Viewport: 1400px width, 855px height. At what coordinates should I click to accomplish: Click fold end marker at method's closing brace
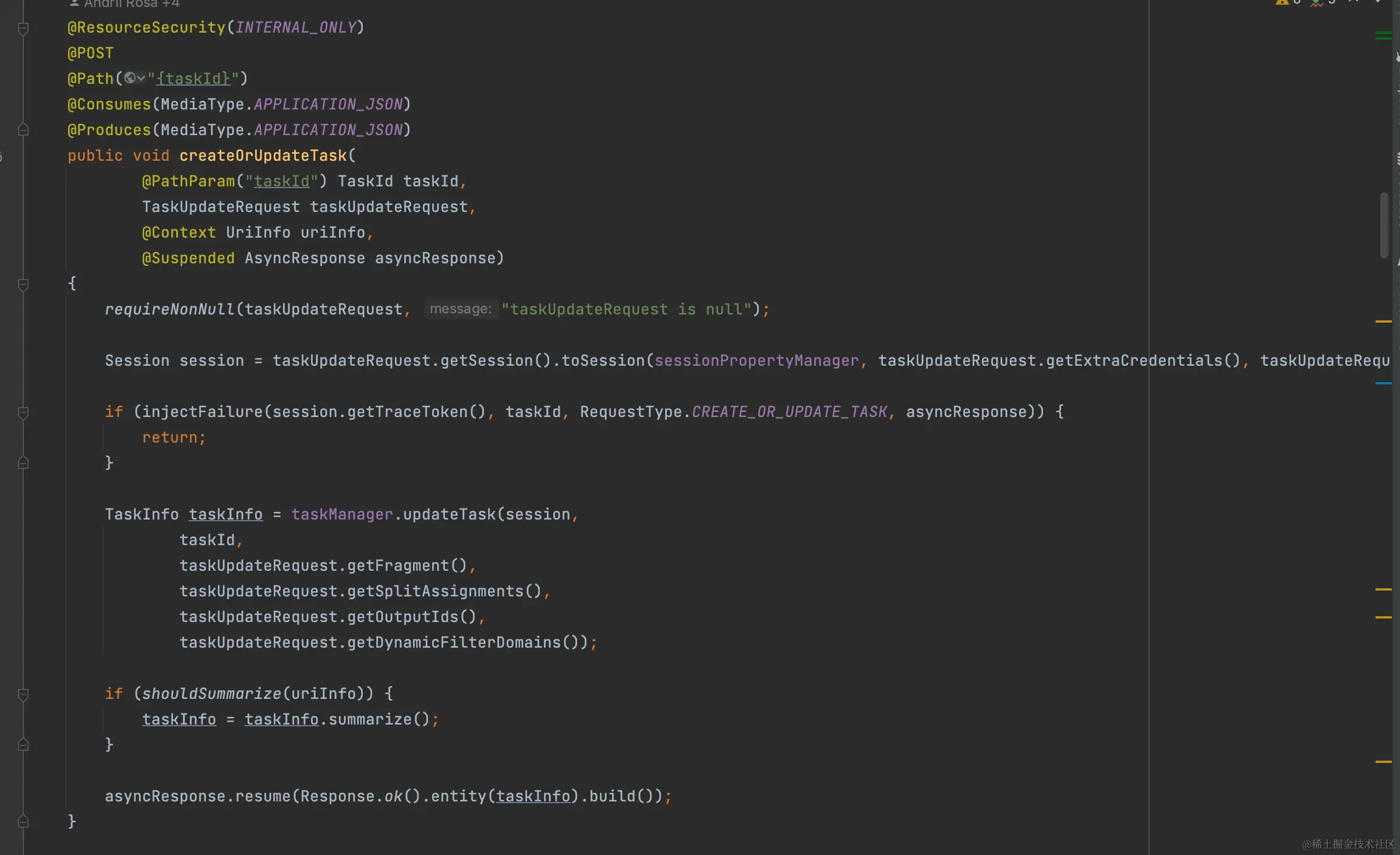click(x=23, y=821)
